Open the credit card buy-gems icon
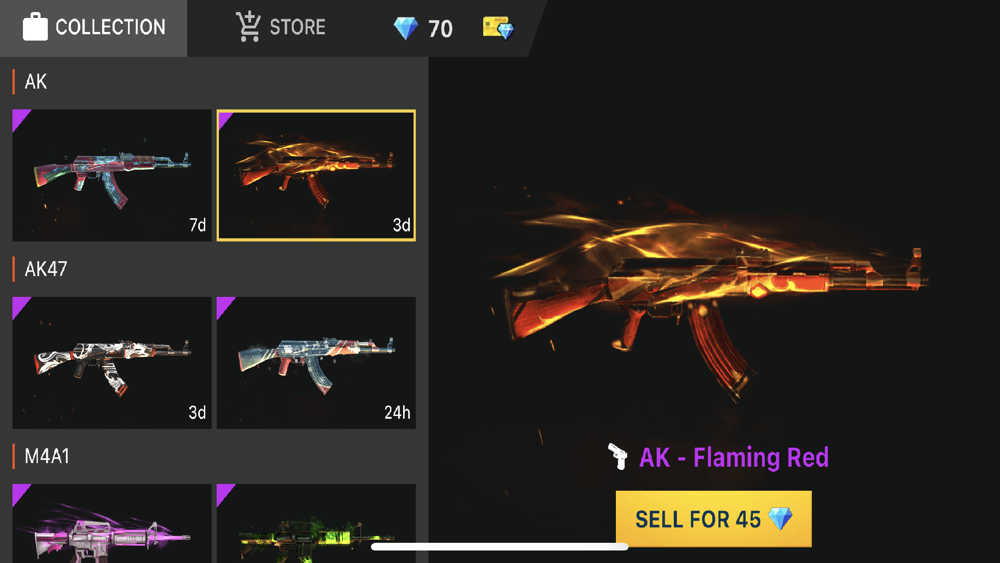The width and height of the screenshot is (1000, 563). (498, 28)
